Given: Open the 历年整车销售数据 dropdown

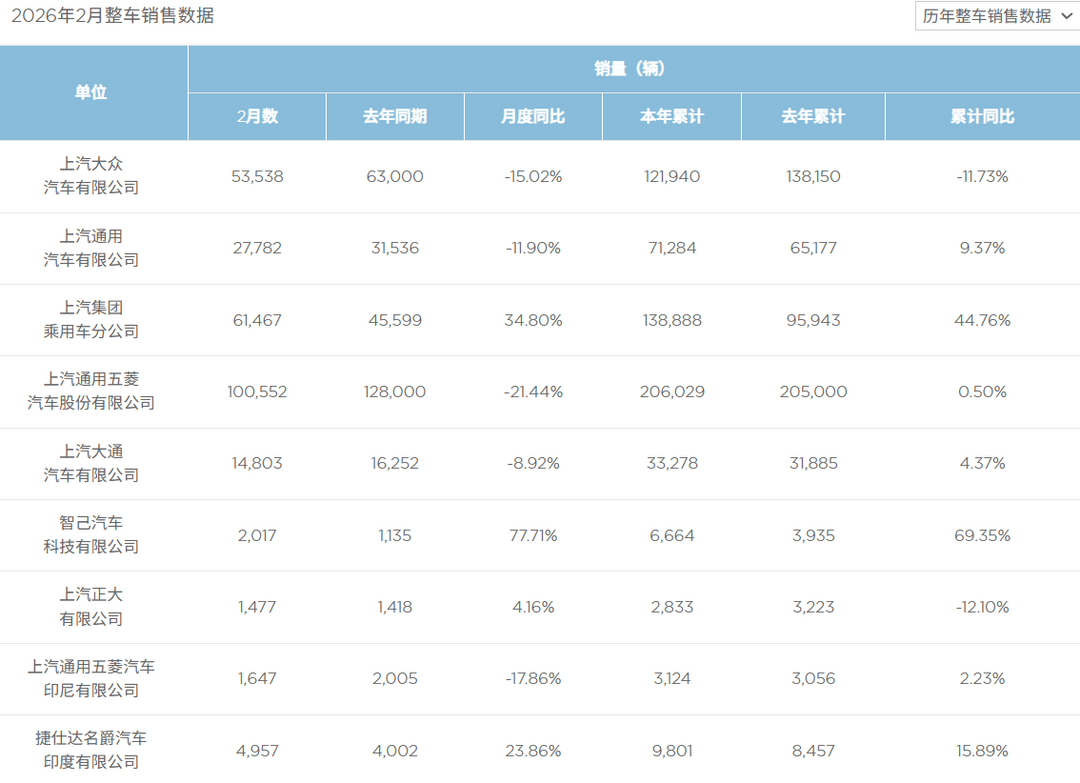Looking at the screenshot, I should pyautogui.click(x=997, y=16).
